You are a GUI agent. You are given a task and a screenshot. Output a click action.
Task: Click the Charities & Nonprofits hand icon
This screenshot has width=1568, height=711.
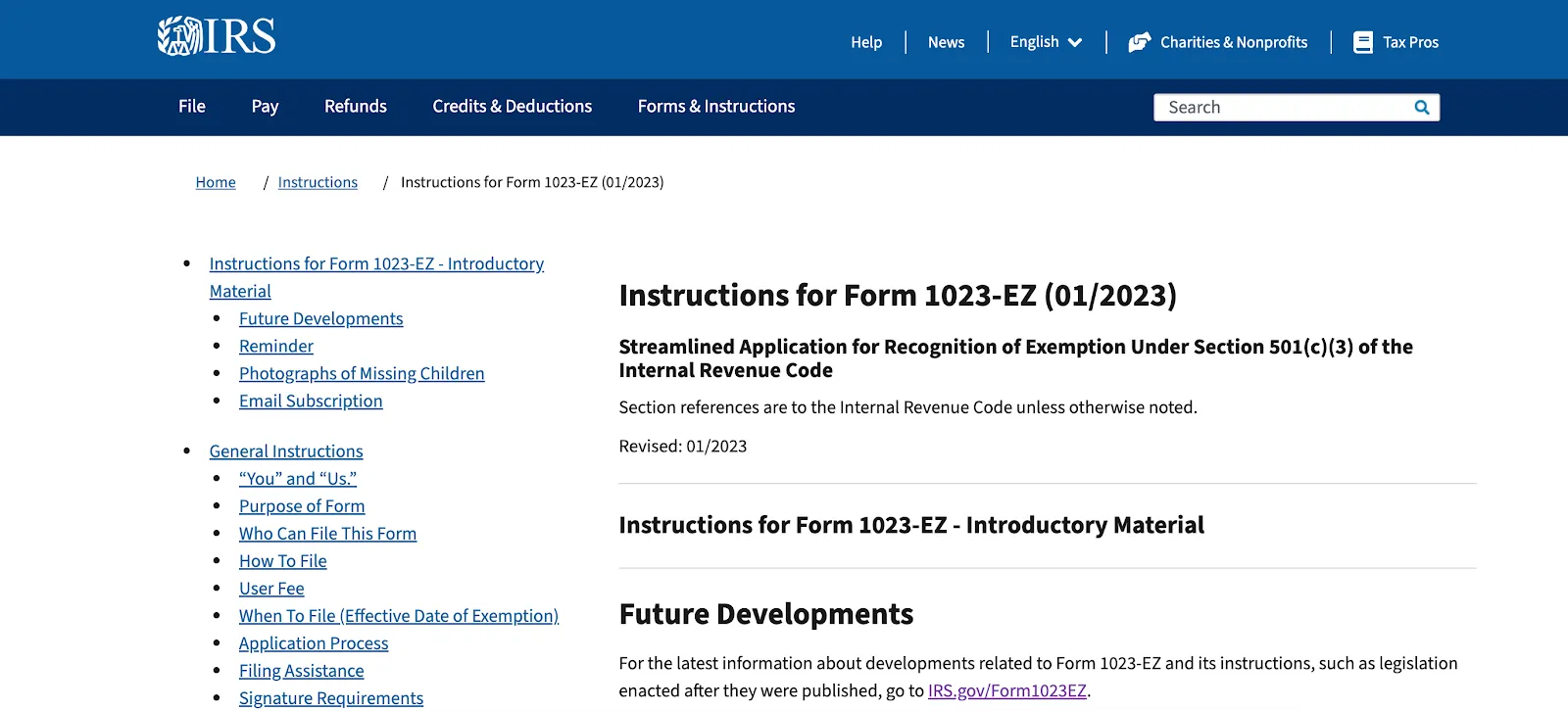[x=1139, y=42]
